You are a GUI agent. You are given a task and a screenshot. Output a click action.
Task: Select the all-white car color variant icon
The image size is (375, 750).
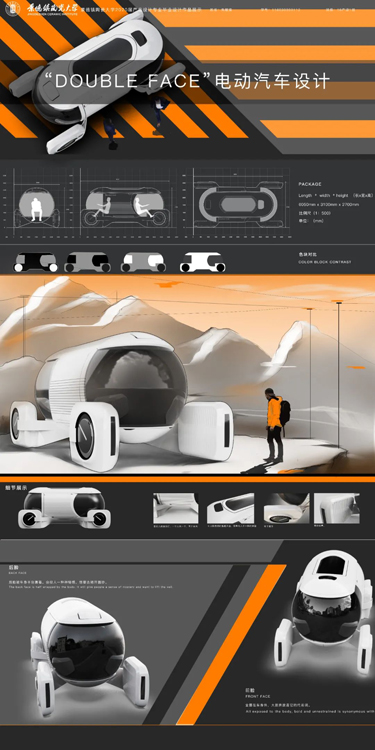click(x=202, y=262)
